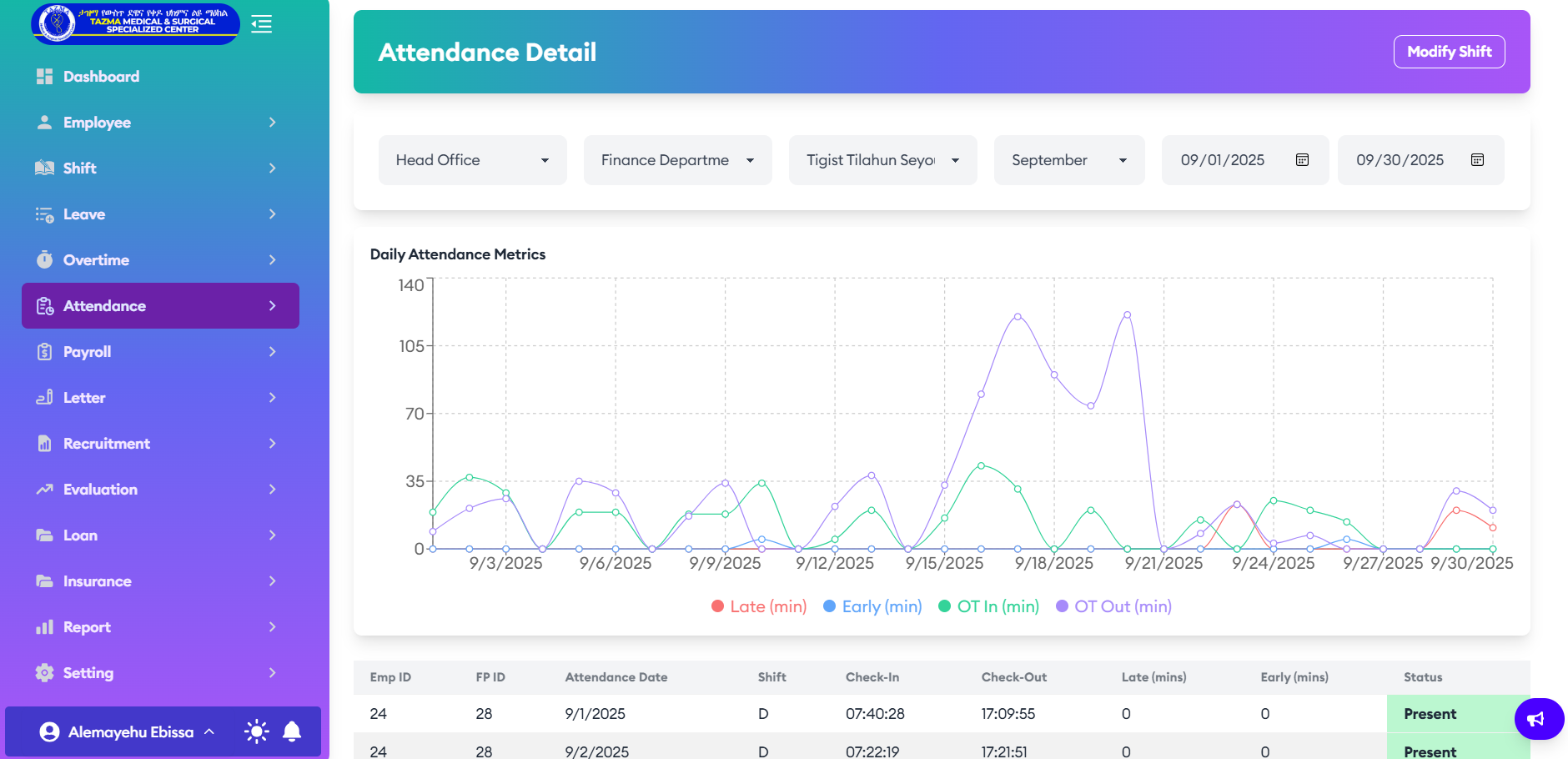Click the Modify Shift button

coord(1449,52)
